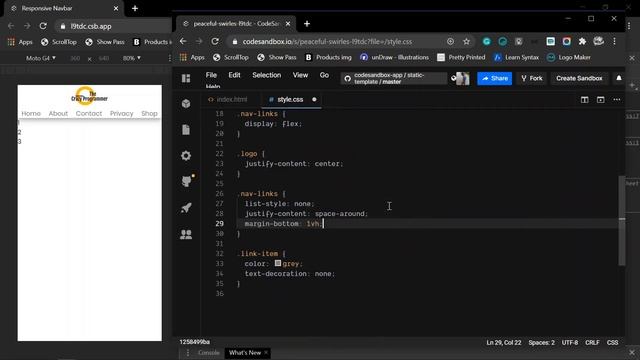The width and height of the screenshot is (640, 360).
Task: Open Chrome extensions puzzle icon
Action: pos(582,41)
